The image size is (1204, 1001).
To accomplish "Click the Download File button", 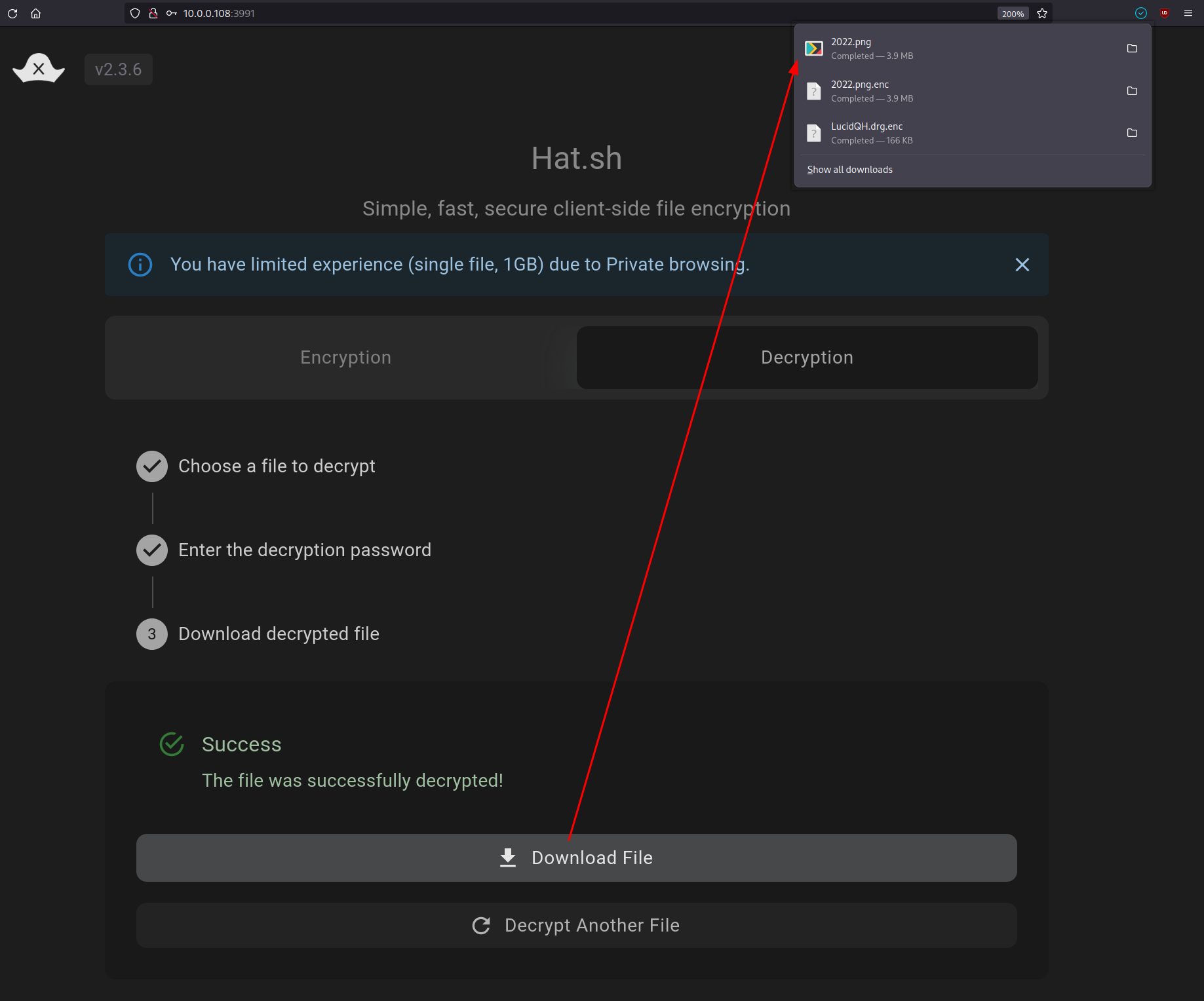I will coord(577,858).
